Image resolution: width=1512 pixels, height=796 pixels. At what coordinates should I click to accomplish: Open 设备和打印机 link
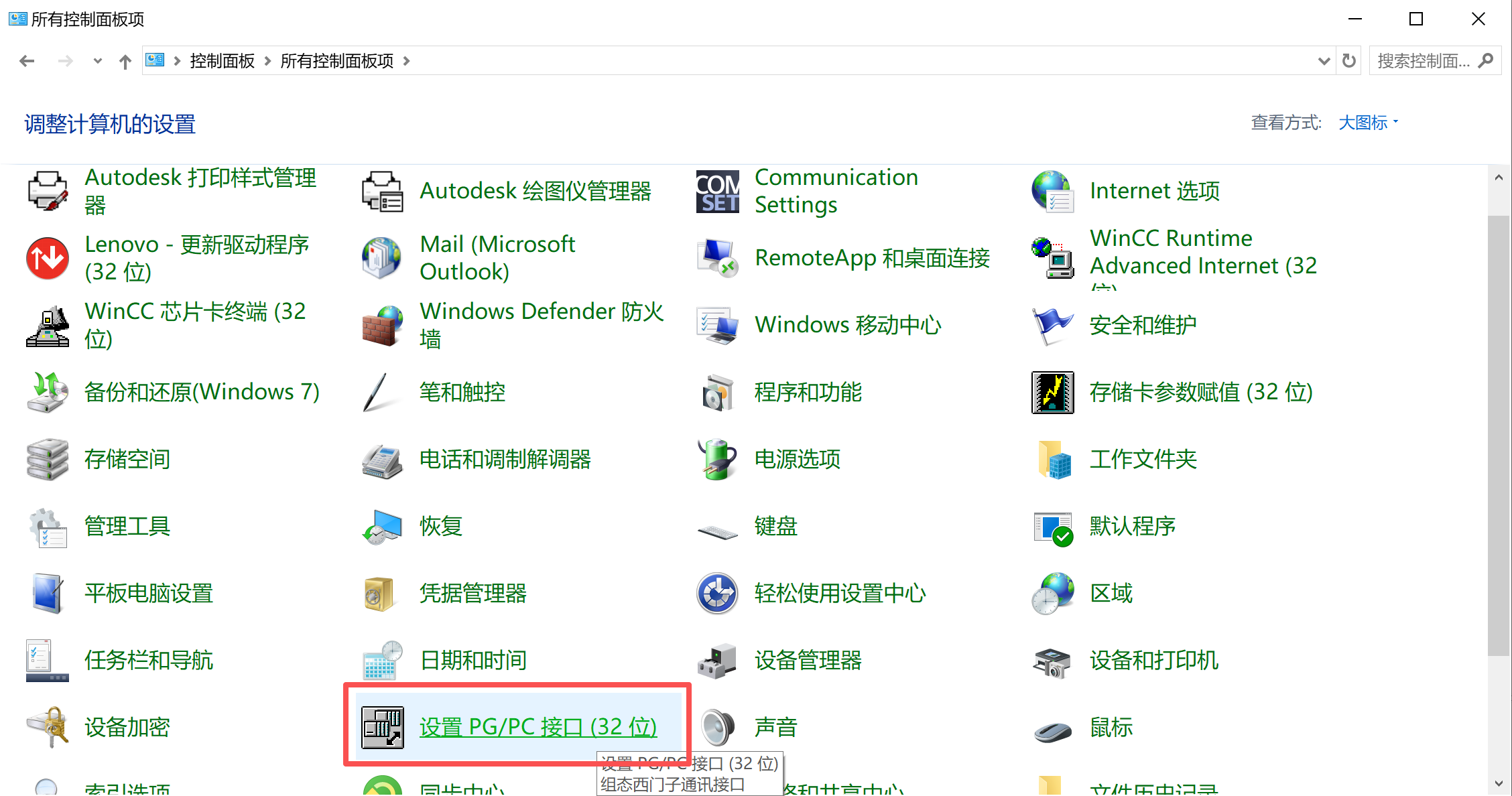(x=1154, y=660)
